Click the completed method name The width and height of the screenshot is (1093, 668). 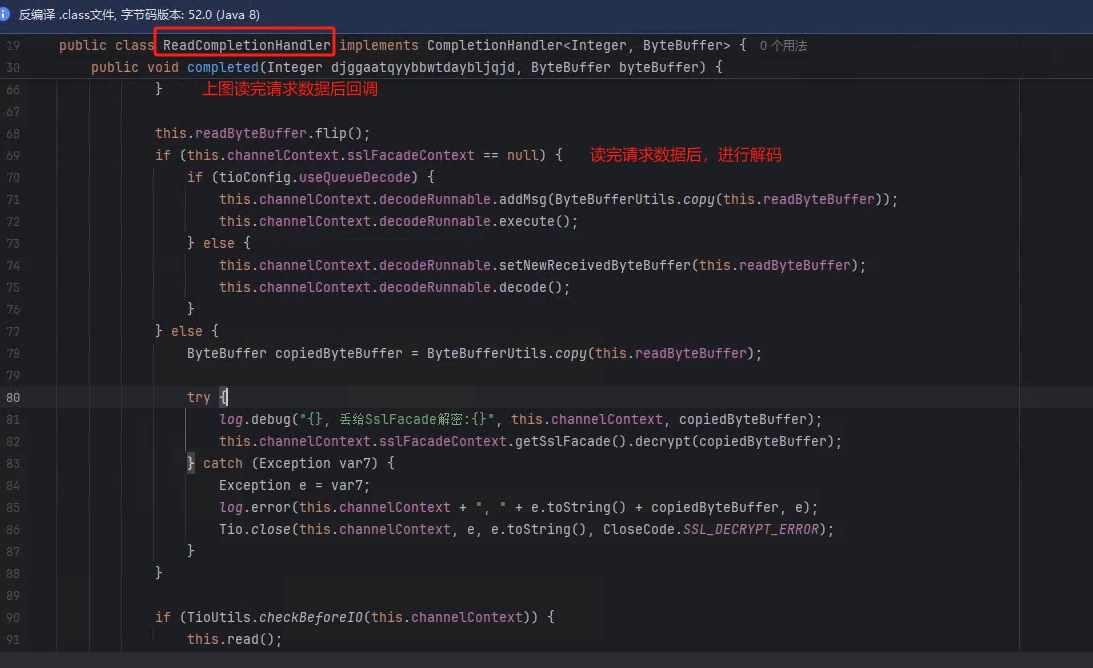tap(222, 68)
